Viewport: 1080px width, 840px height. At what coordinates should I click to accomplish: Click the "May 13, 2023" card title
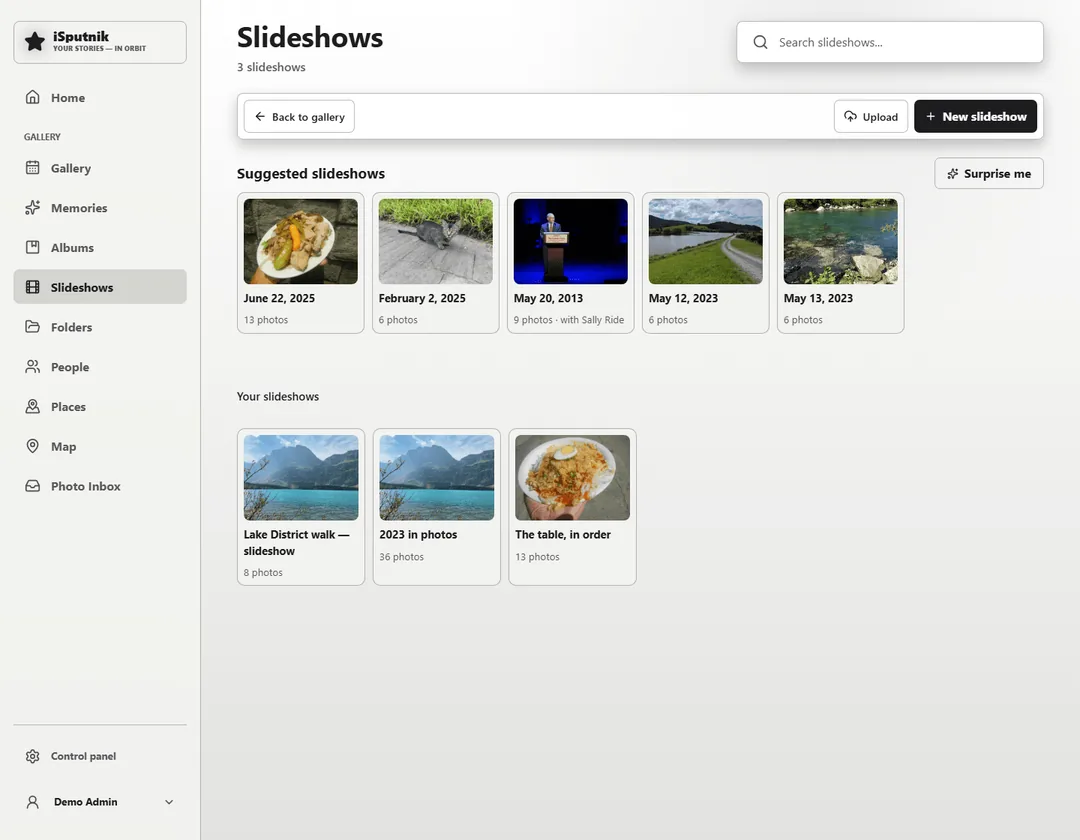(x=818, y=298)
